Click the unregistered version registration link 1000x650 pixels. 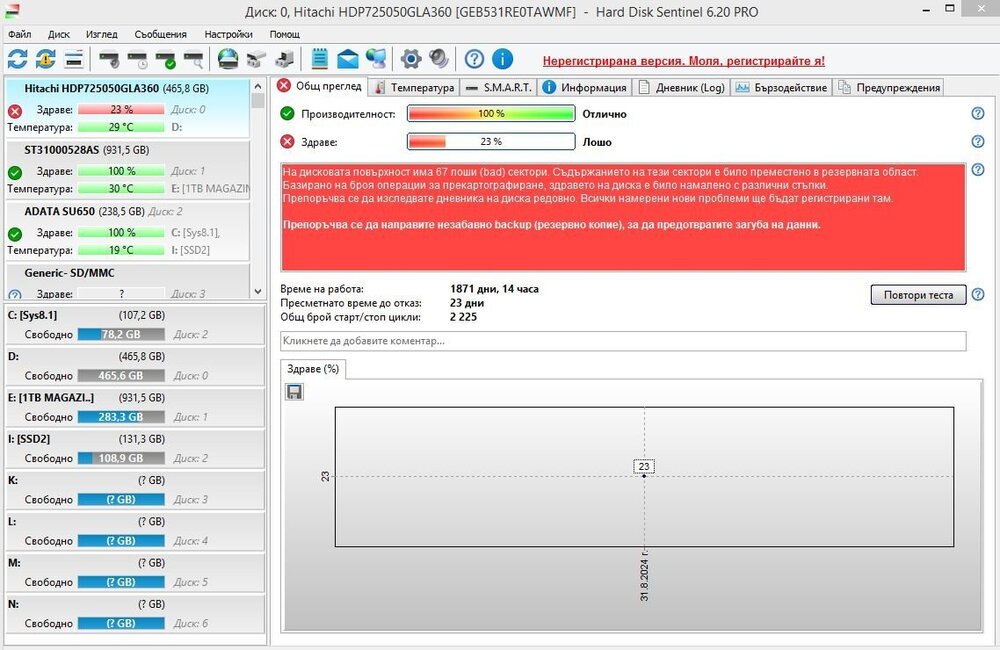click(x=683, y=60)
